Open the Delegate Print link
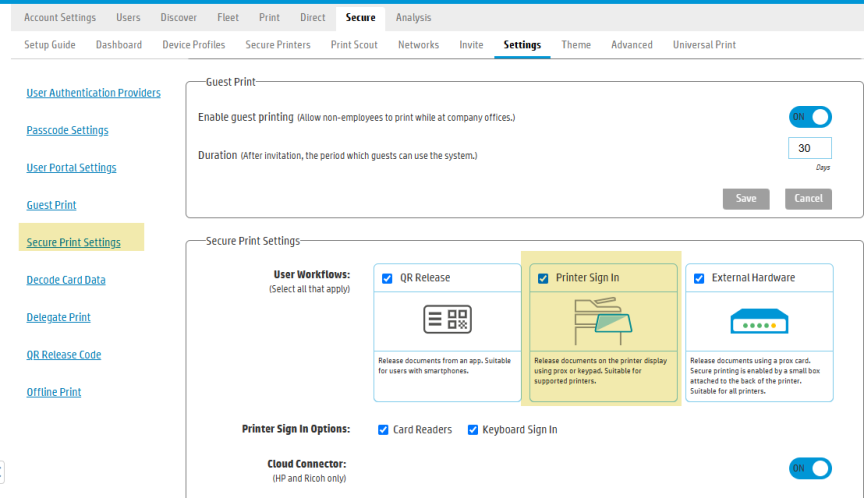Viewport: 864px width, 498px height. [58, 317]
